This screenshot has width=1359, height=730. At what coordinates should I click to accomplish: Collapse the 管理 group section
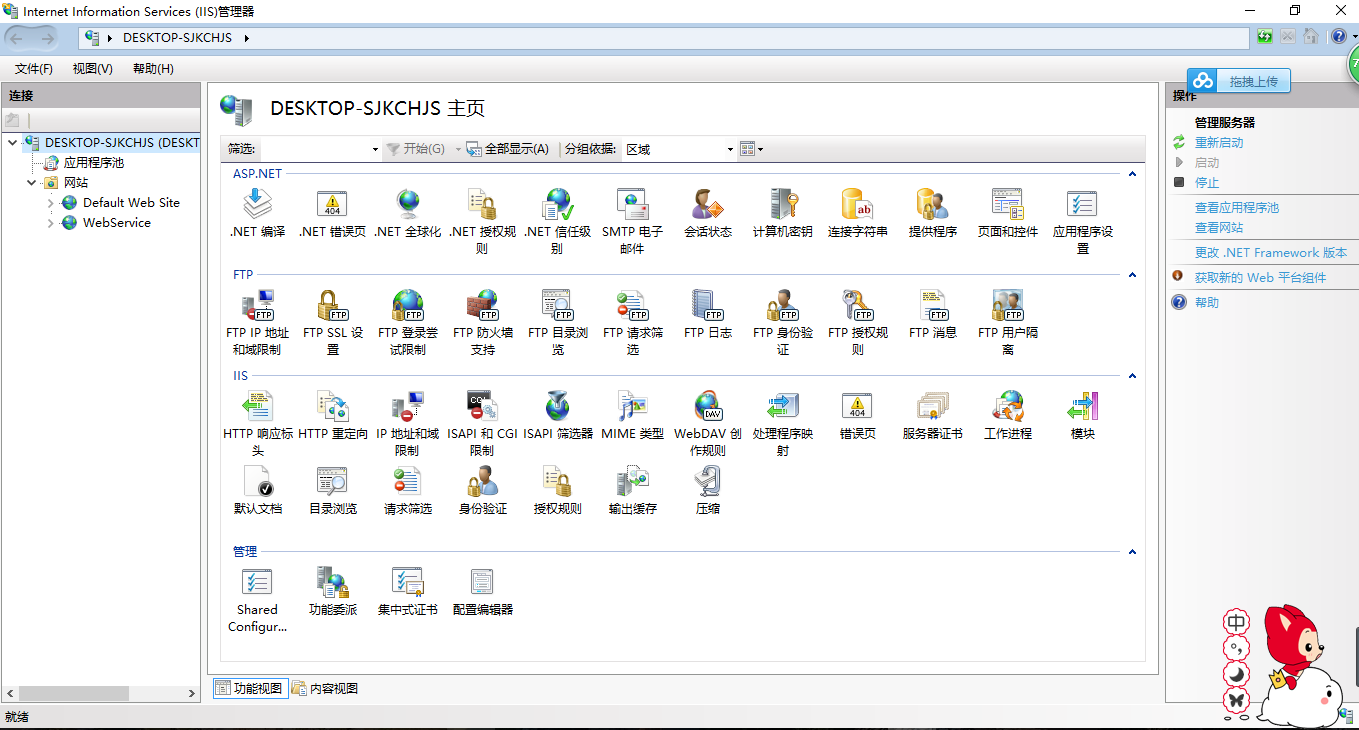1132,552
